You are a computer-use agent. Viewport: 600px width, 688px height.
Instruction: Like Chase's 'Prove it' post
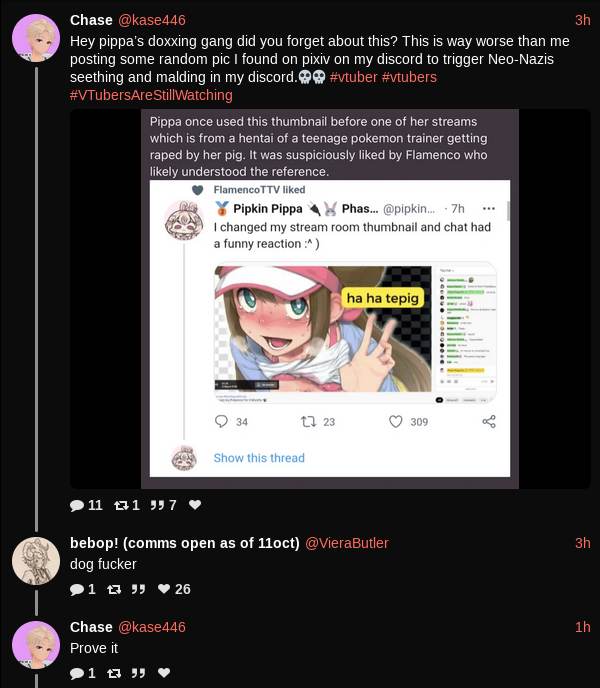[x=164, y=673]
